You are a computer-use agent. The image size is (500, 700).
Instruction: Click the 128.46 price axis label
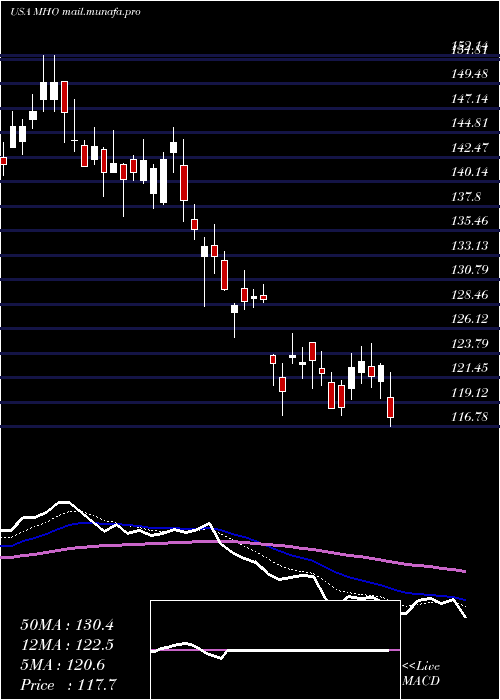[x=469, y=295]
